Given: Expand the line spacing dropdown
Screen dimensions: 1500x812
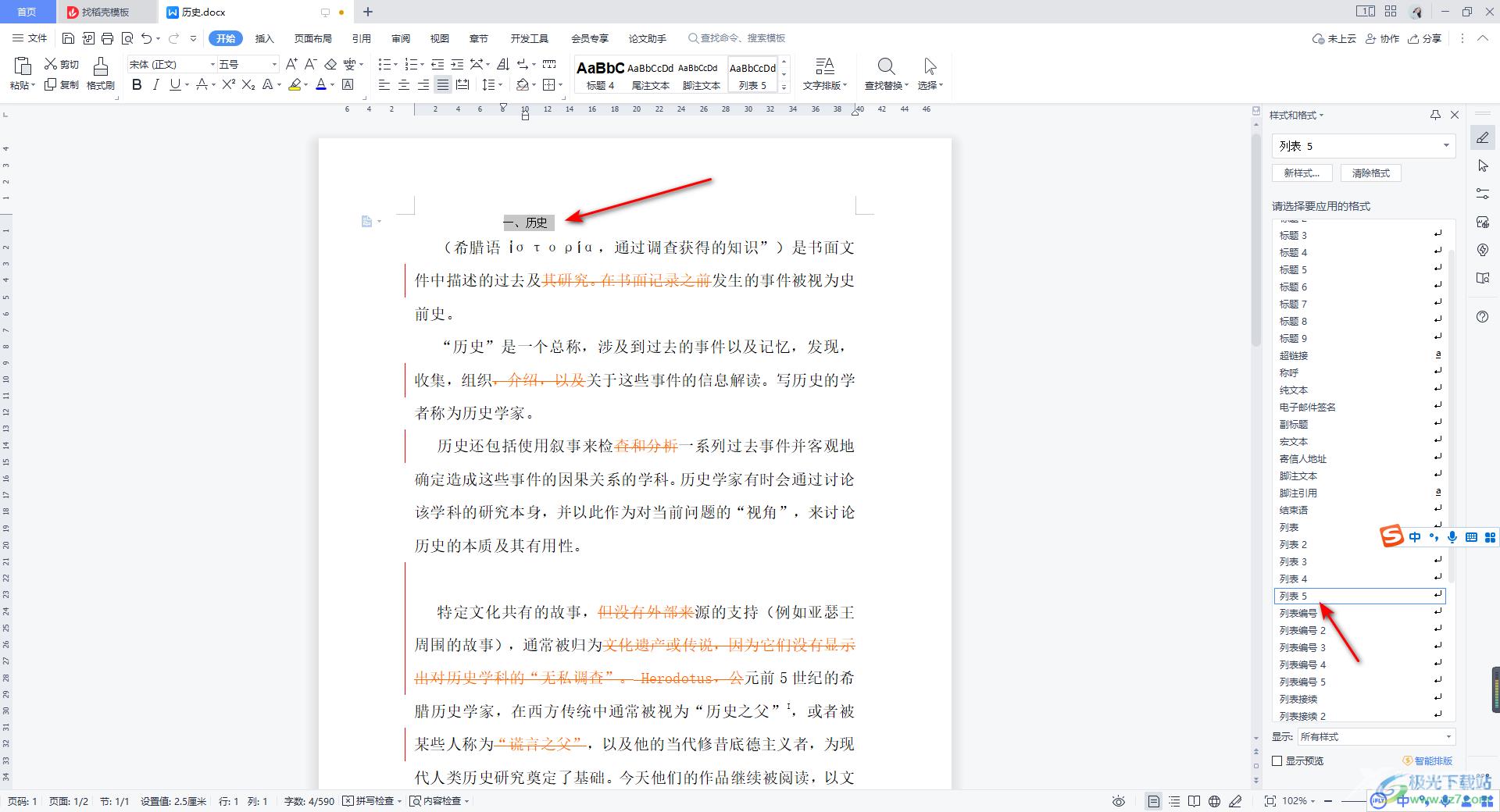Looking at the screenshot, I should point(501,84).
